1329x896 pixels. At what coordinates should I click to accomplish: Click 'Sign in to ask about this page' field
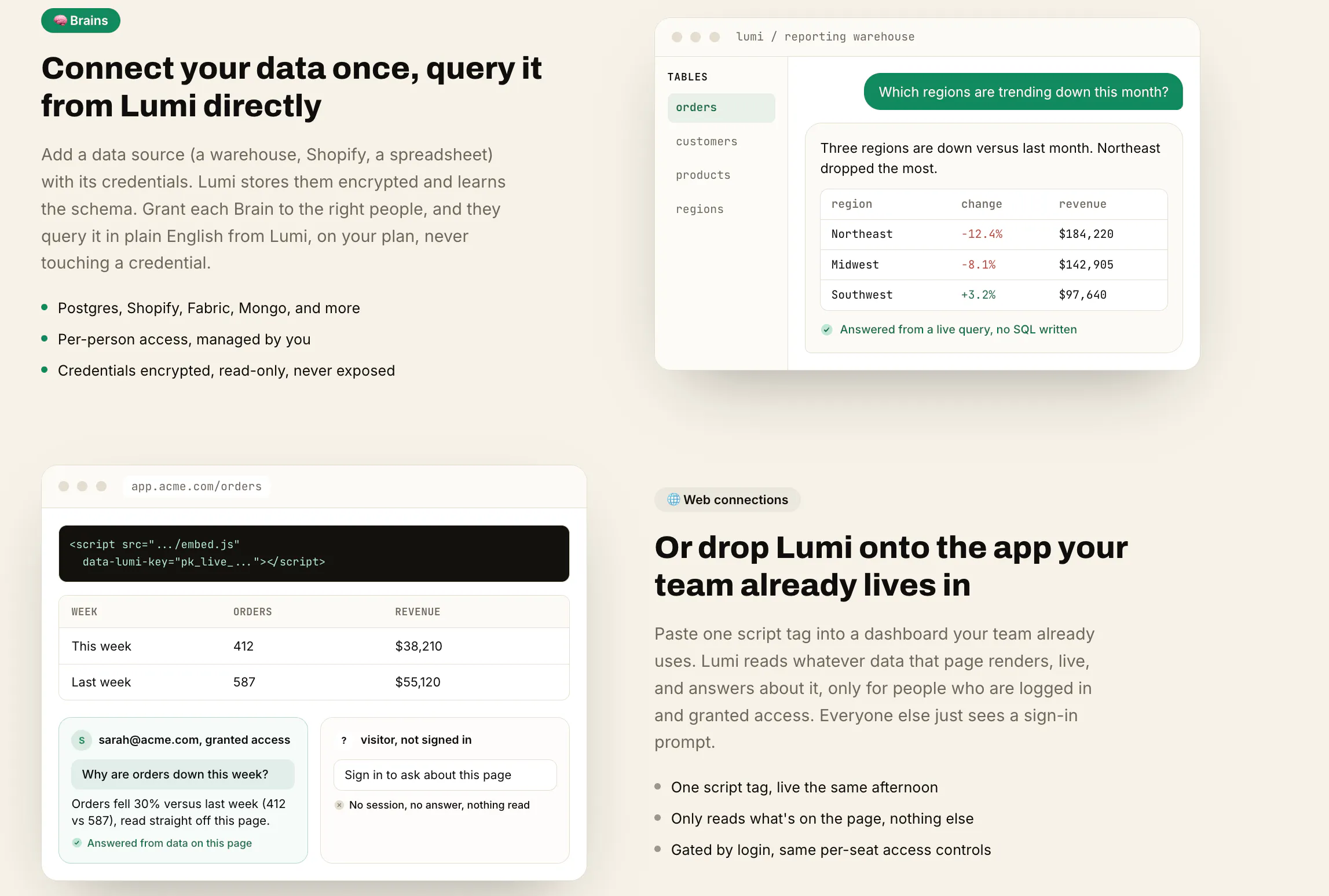point(445,775)
